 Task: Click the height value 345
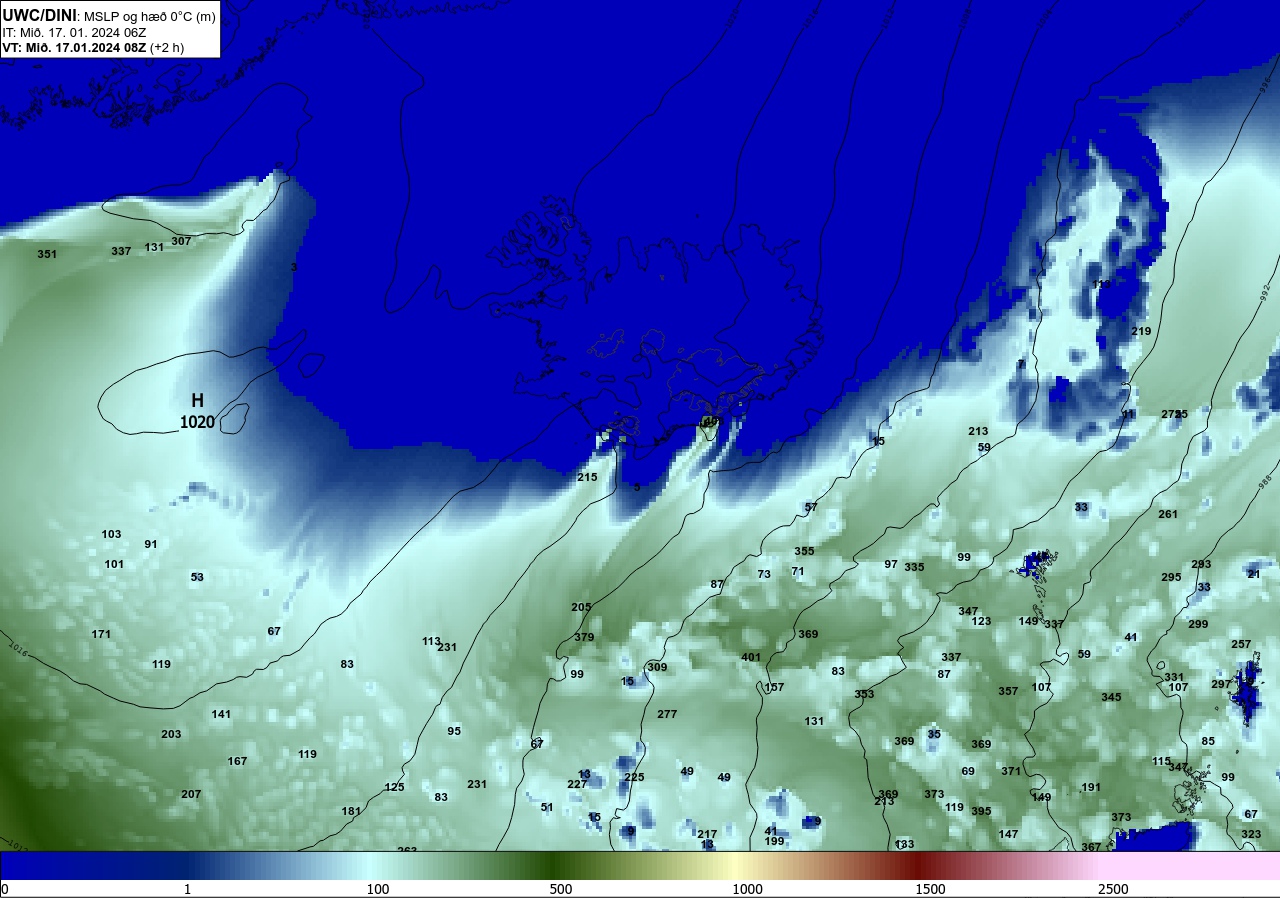click(x=1111, y=697)
